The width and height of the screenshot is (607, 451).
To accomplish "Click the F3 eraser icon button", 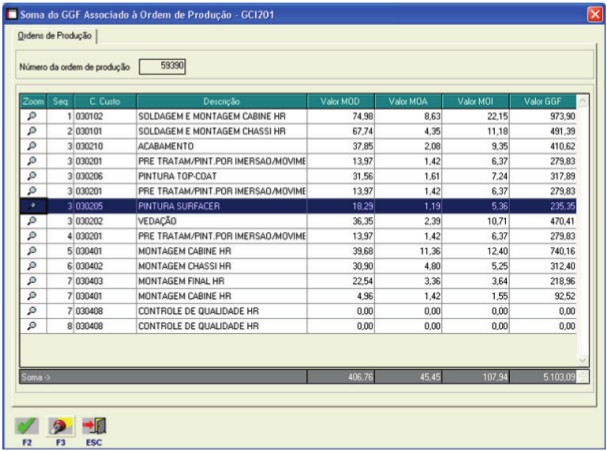I will pyautogui.click(x=60, y=427).
